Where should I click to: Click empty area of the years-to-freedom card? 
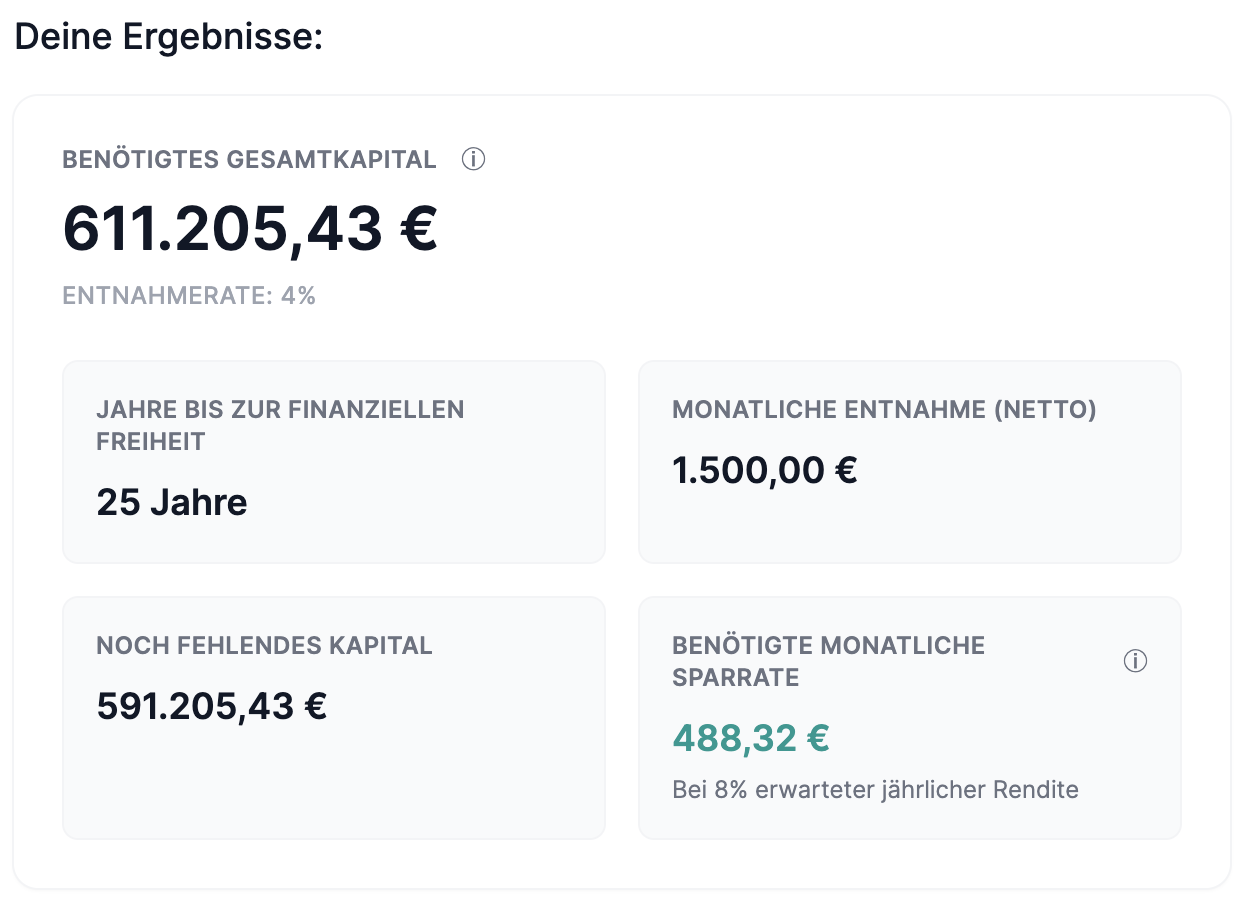coord(450,510)
